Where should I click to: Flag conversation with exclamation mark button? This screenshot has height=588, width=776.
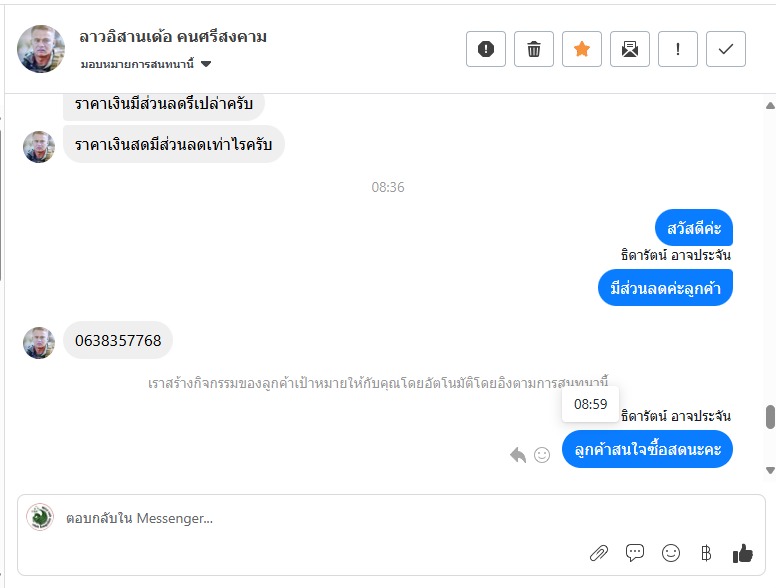678,49
